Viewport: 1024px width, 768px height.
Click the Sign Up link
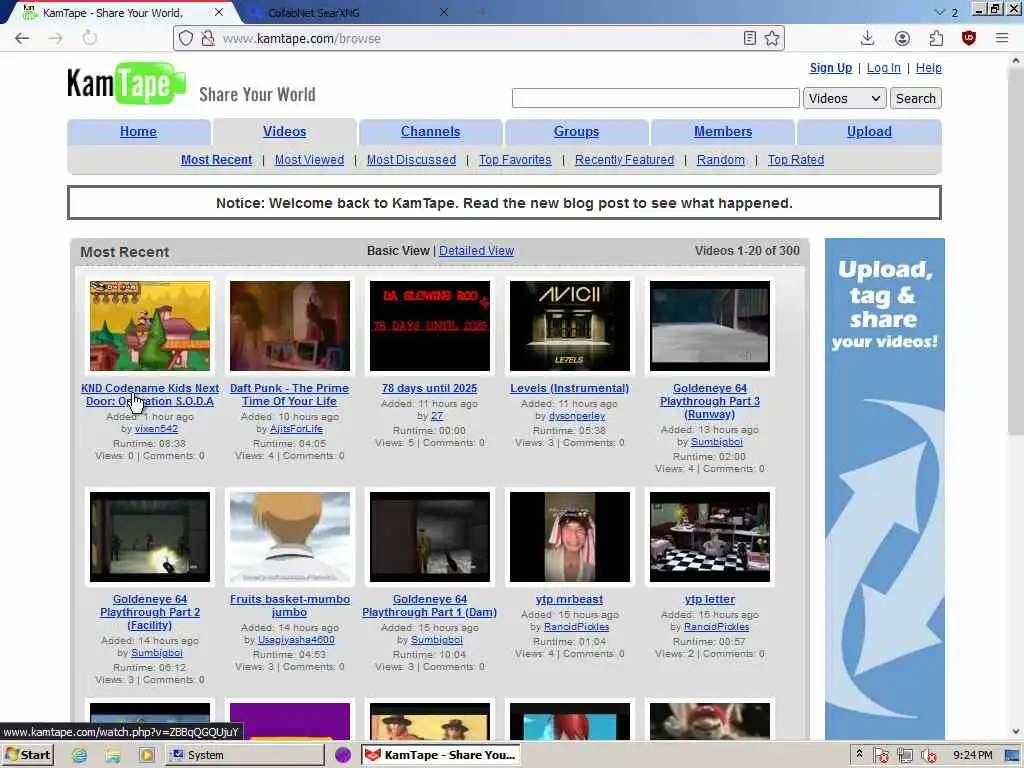click(831, 68)
